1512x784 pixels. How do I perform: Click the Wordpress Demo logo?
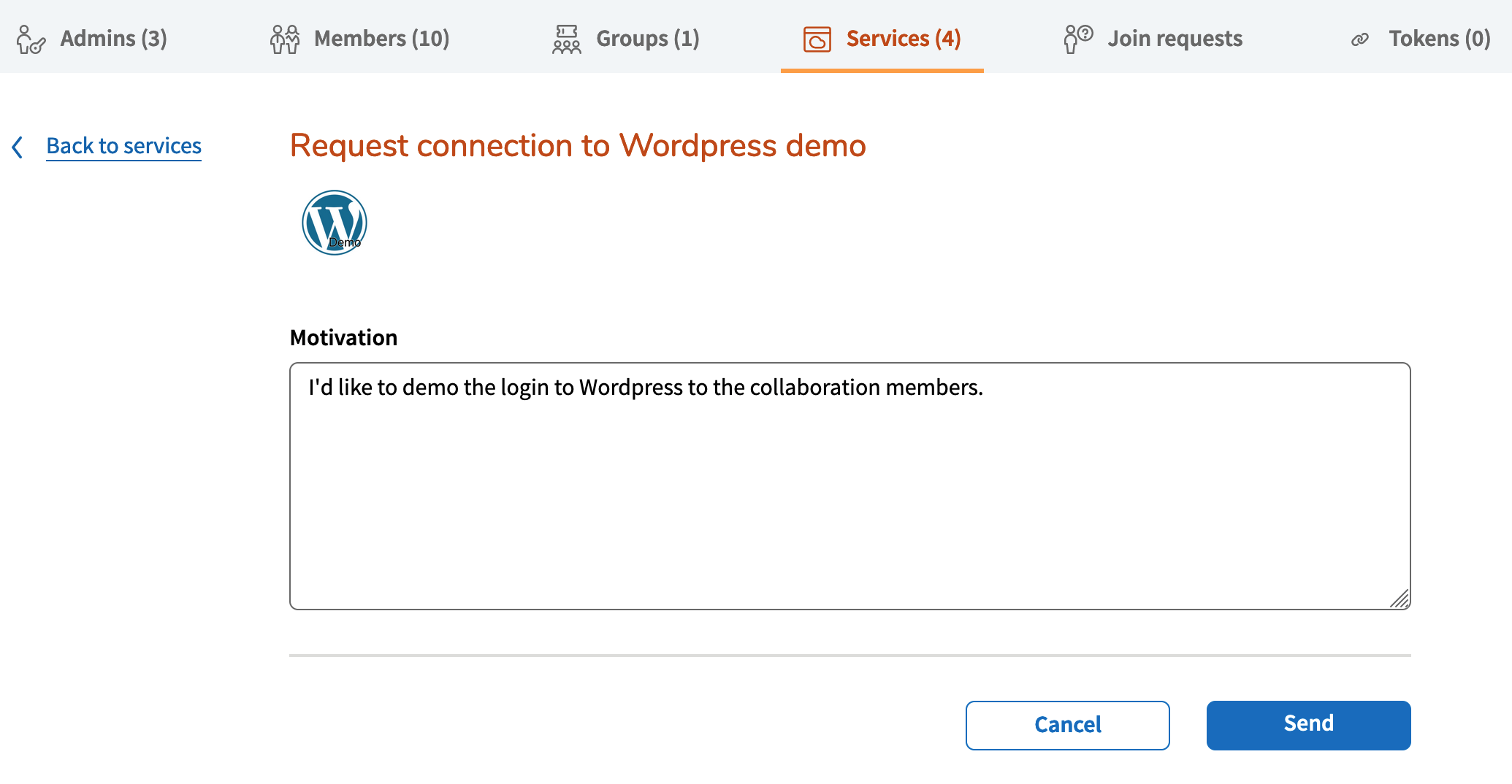pyautogui.click(x=335, y=223)
